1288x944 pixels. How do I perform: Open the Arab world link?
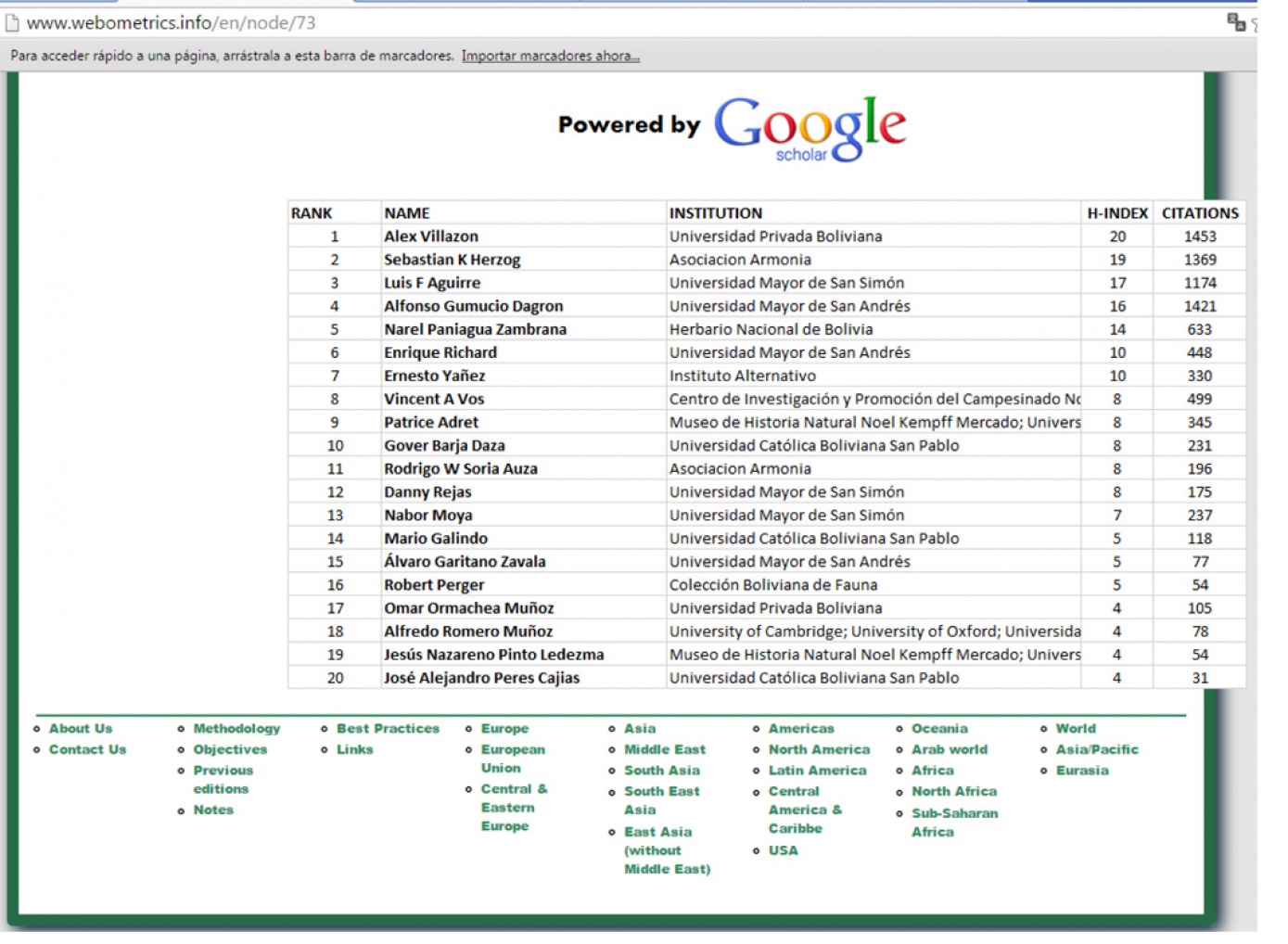950,749
